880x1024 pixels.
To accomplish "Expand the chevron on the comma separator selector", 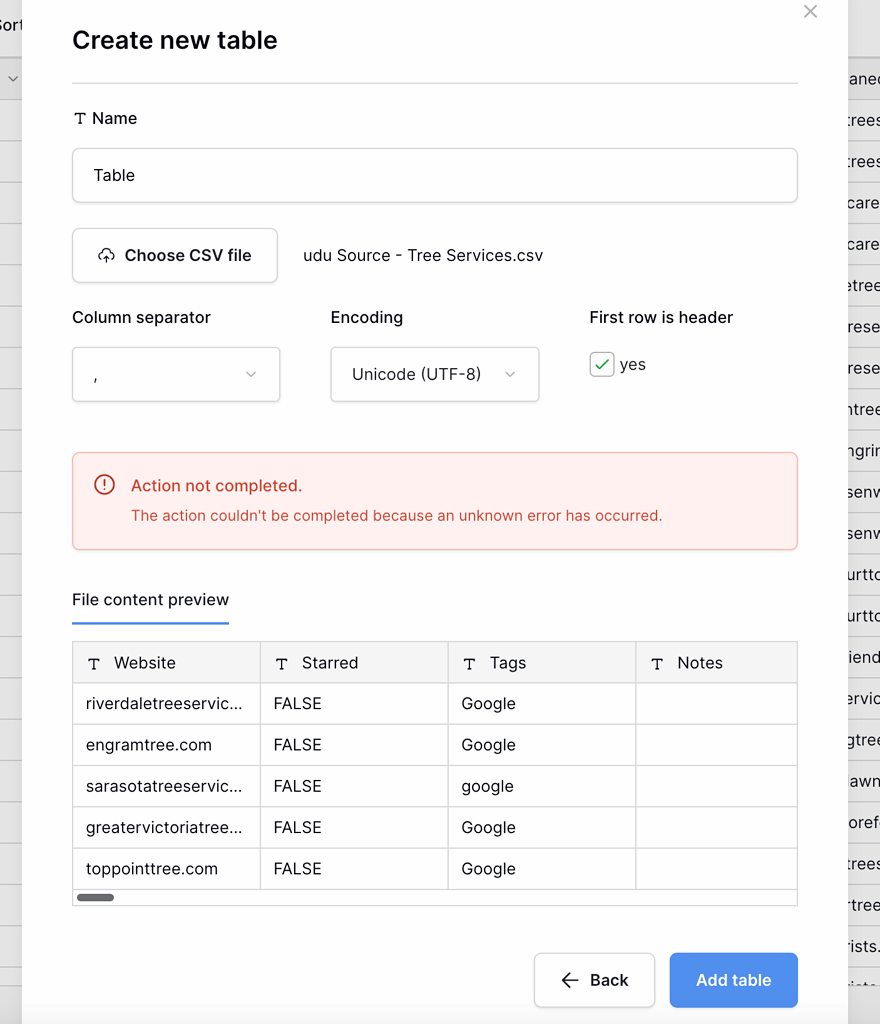I will point(250,374).
